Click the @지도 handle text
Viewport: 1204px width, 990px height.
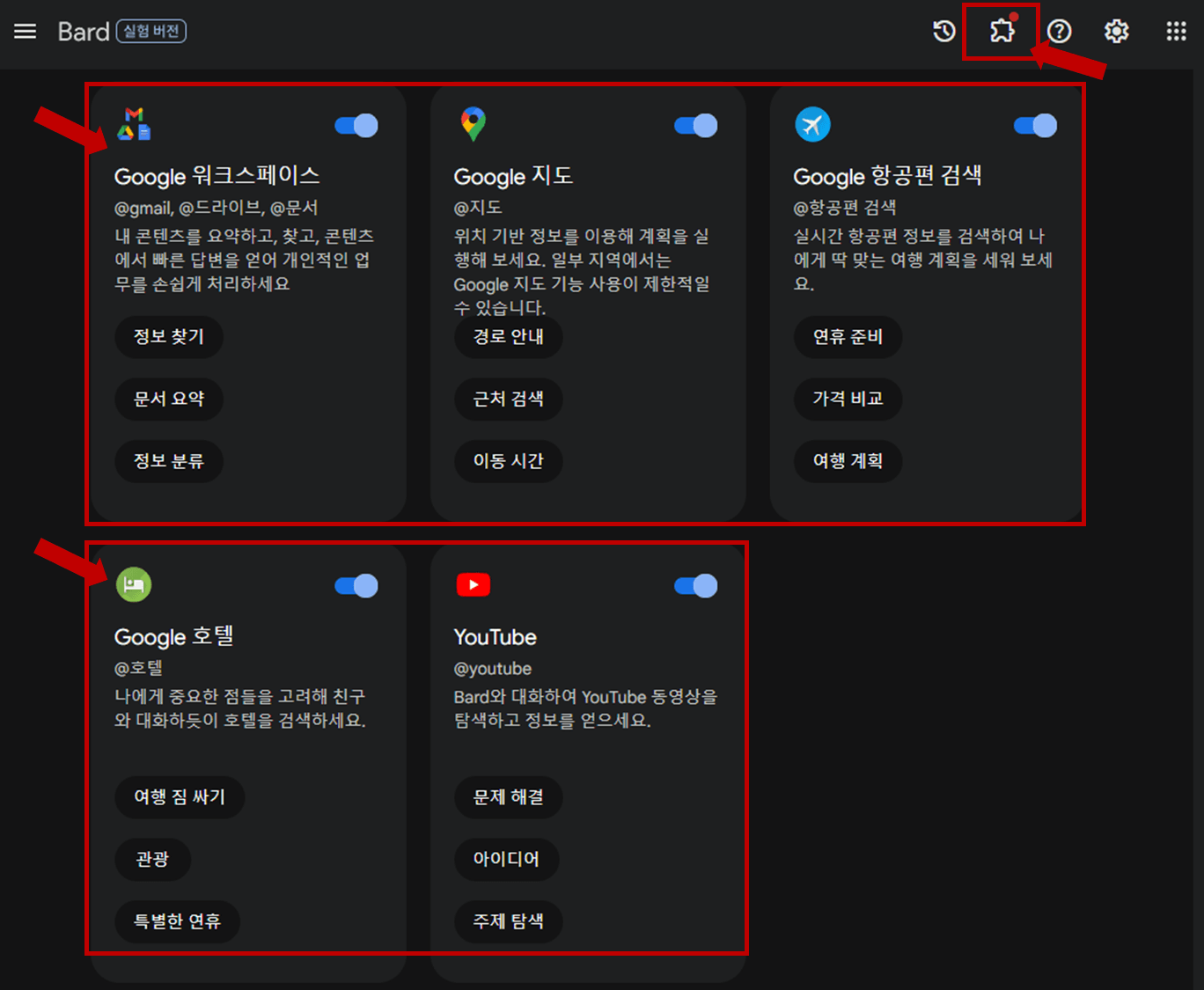[478, 208]
